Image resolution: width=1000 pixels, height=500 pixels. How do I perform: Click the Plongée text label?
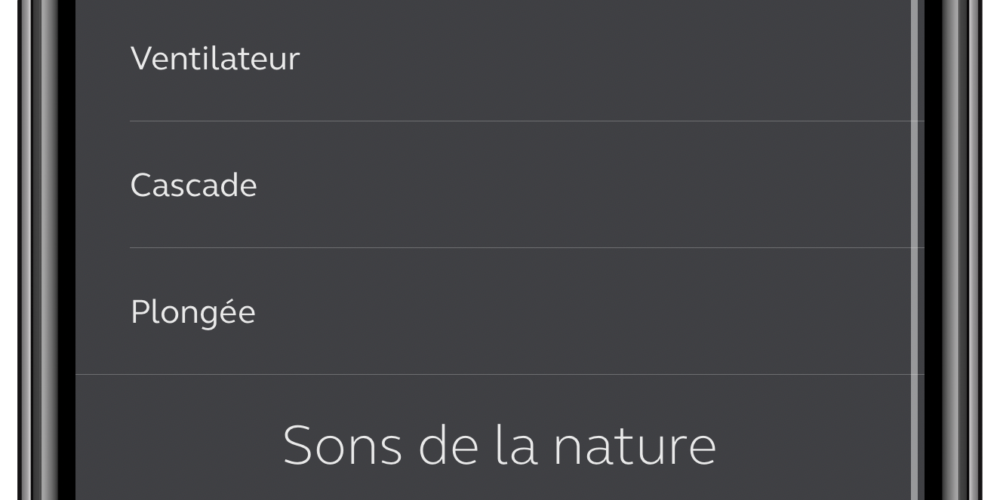(x=193, y=312)
